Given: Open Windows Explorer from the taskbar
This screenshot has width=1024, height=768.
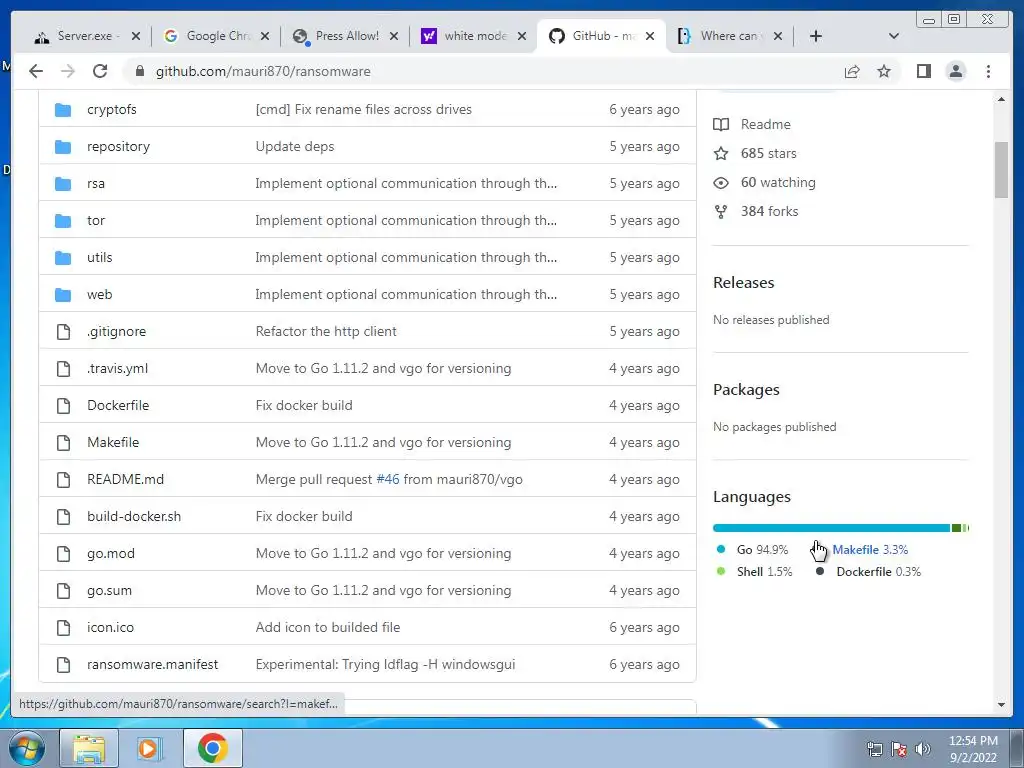Looking at the screenshot, I should [x=89, y=748].
